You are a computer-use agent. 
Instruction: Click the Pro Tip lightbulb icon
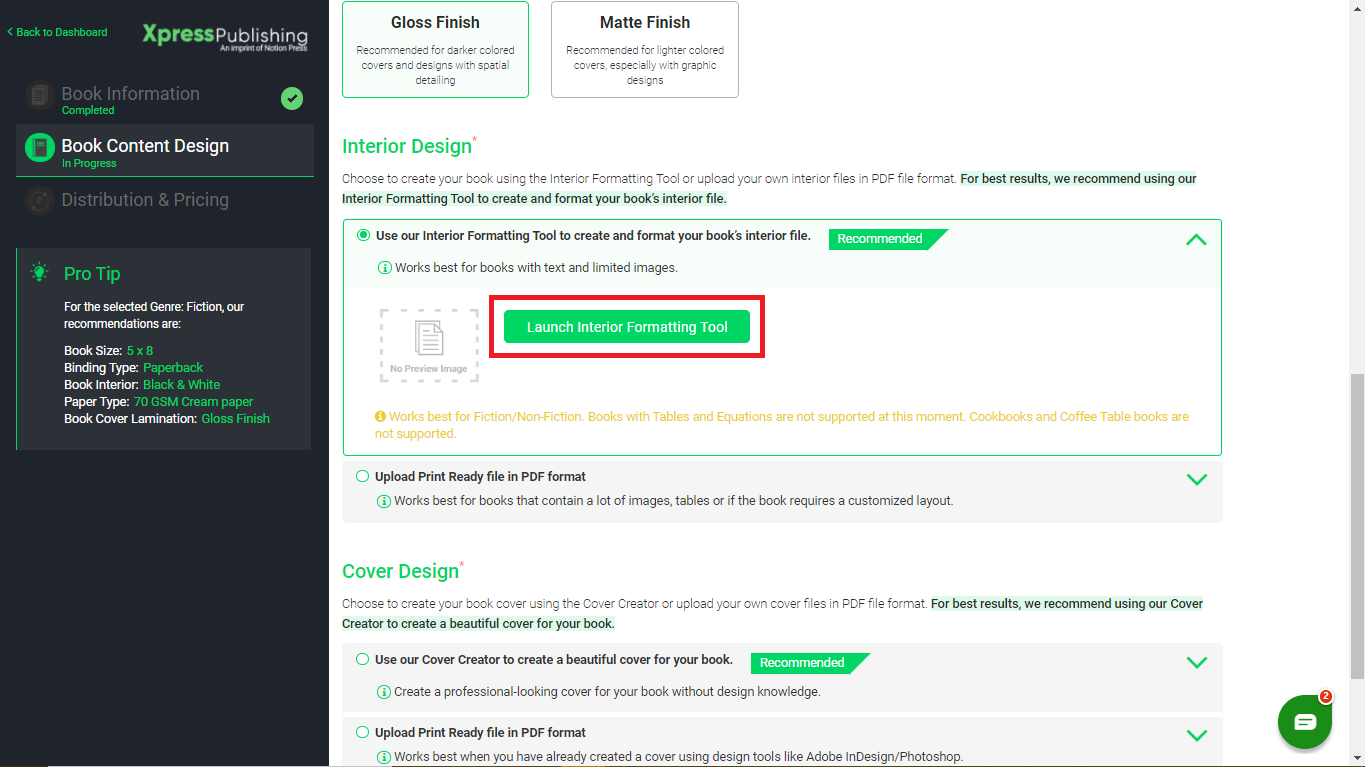coord(39,272)
